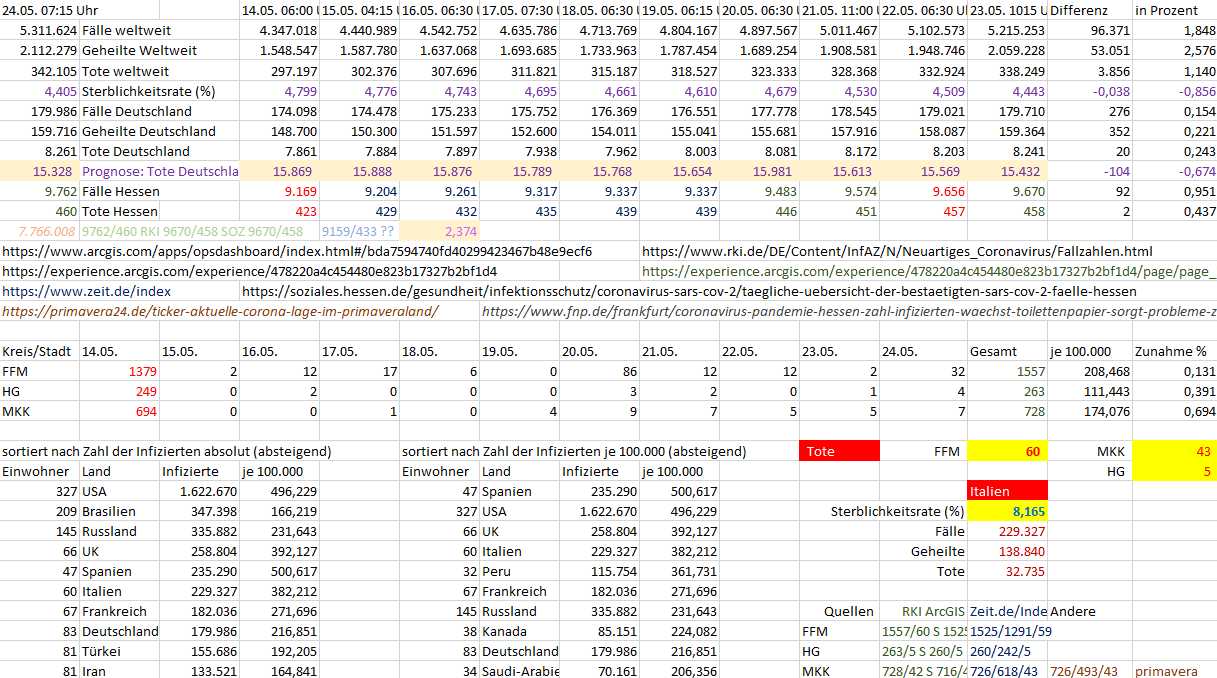Screen dimensions: 1217x678
Task: Open the primavera24.de corona ticker link
Action: (220, 311)
